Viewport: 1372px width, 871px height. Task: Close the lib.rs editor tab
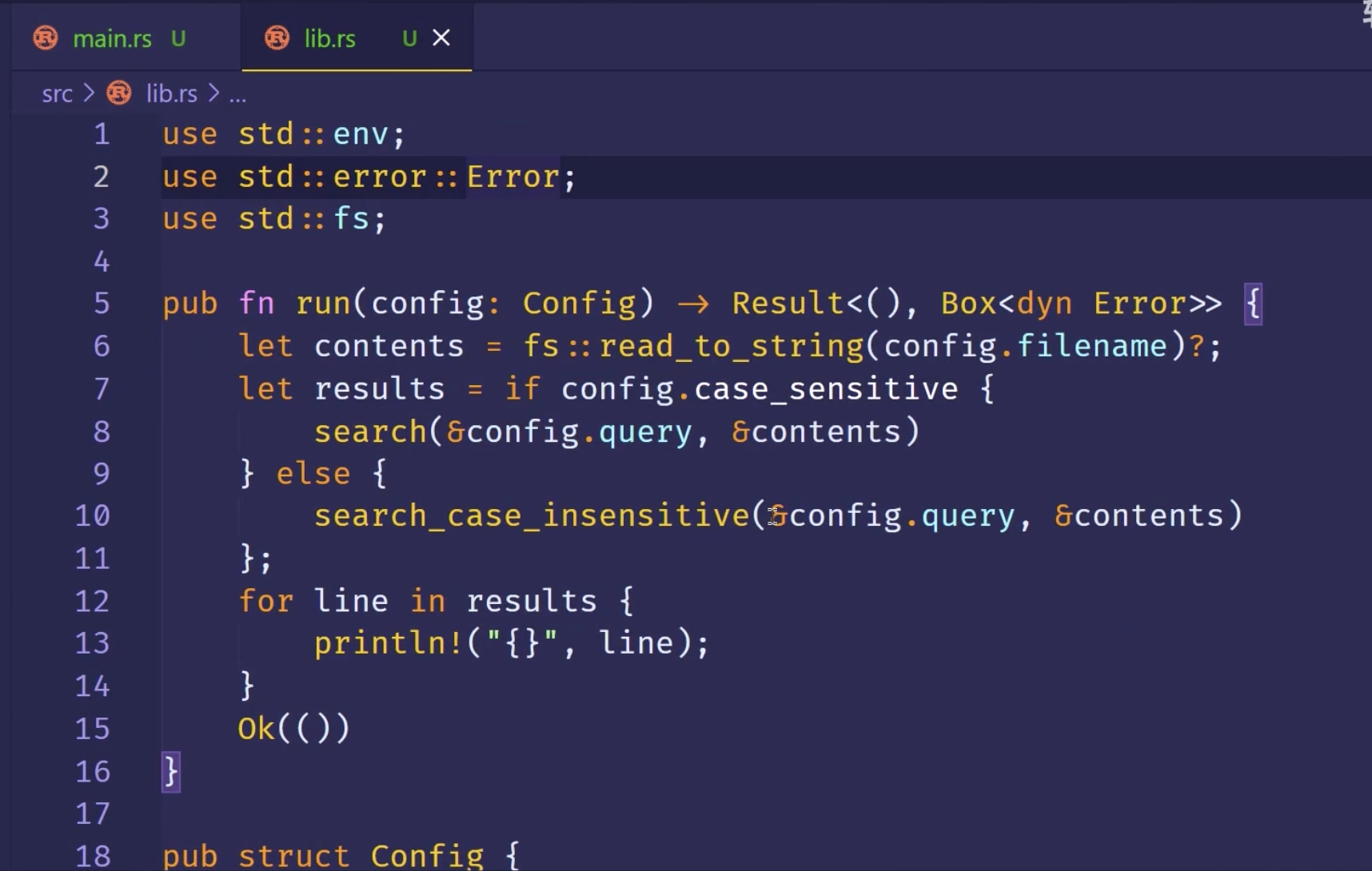[x=441, y=38]
